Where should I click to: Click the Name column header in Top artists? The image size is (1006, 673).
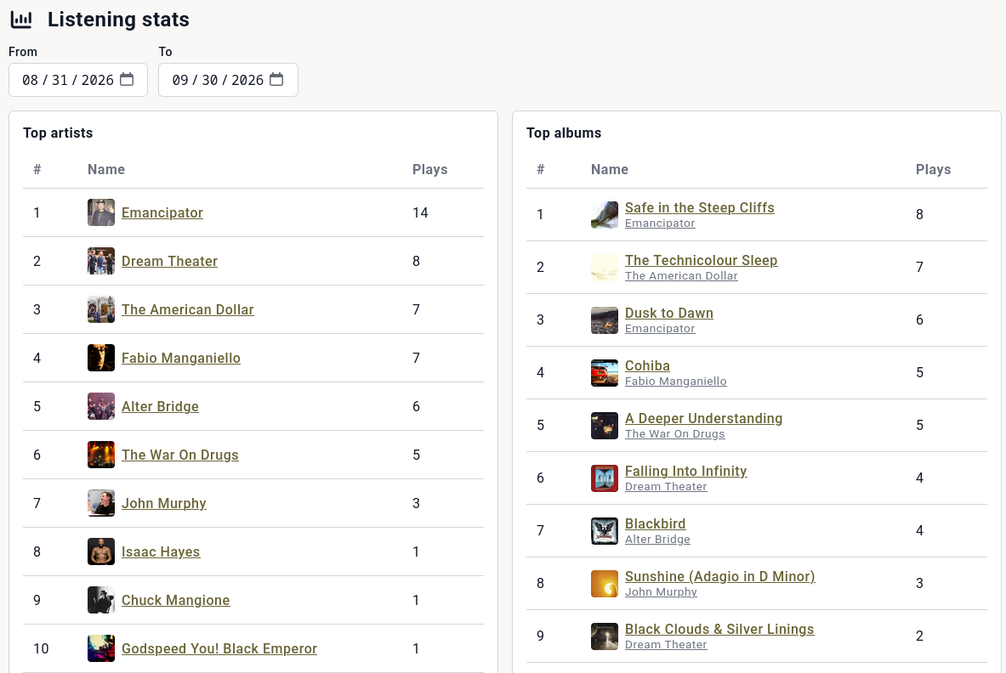point(107,169)
